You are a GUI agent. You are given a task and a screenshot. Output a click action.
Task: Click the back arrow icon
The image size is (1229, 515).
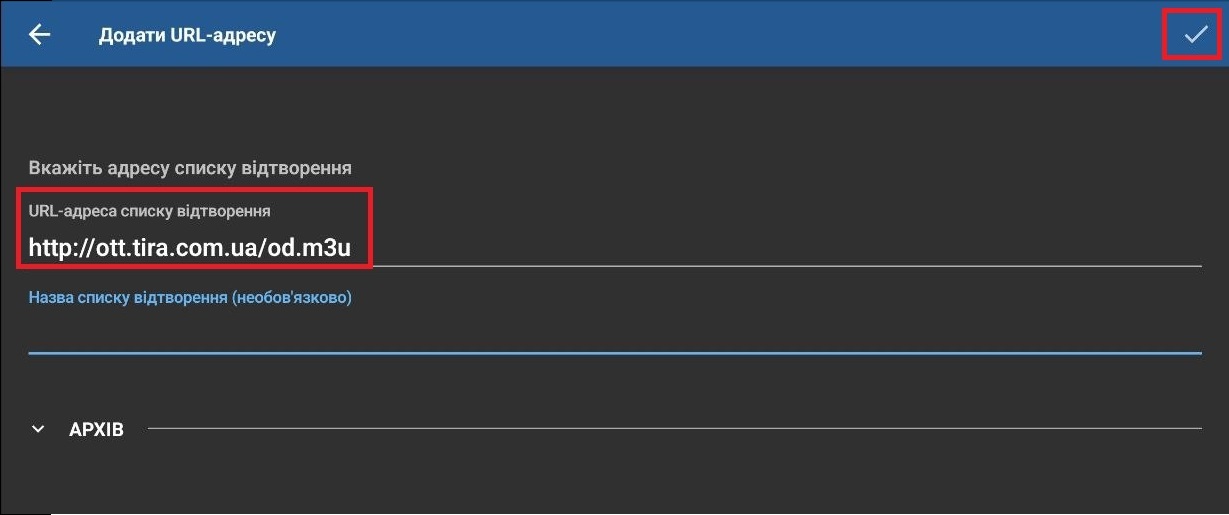click(x=39, y=35)
